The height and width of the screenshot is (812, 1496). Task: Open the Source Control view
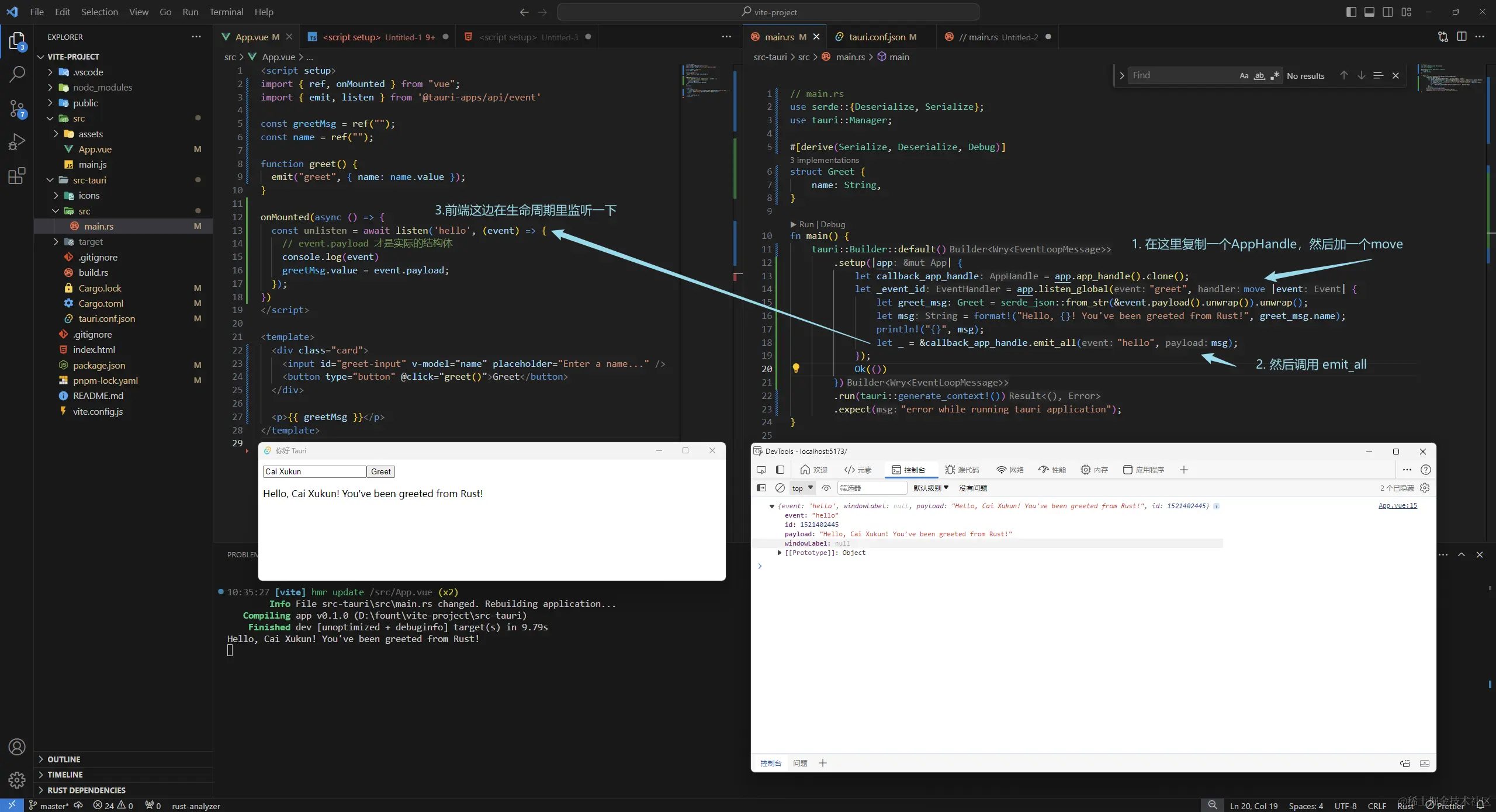click(x=17, y=108)
